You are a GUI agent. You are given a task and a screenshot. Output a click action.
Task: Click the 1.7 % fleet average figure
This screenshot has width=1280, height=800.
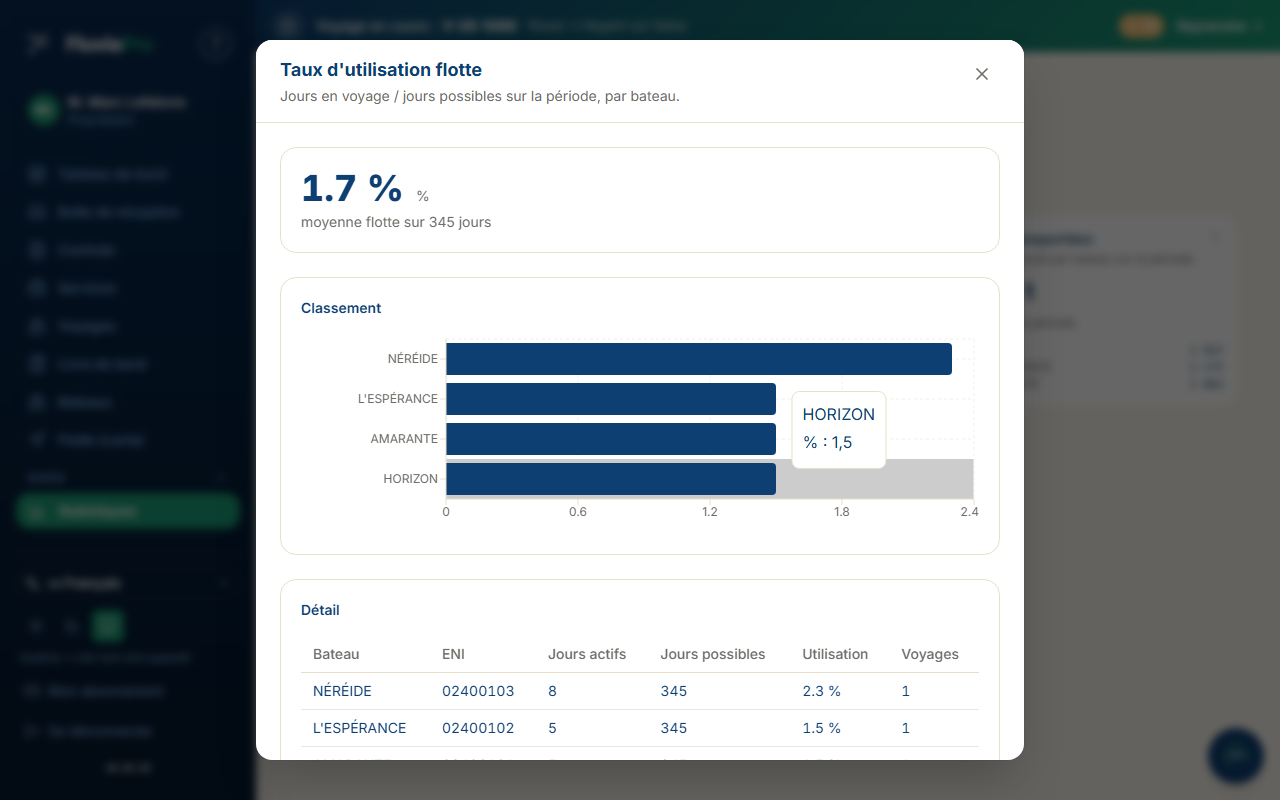point(351,188)
